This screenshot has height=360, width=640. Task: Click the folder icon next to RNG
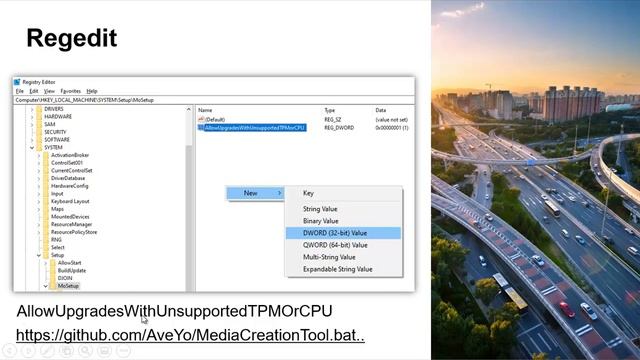coord(46,240)
